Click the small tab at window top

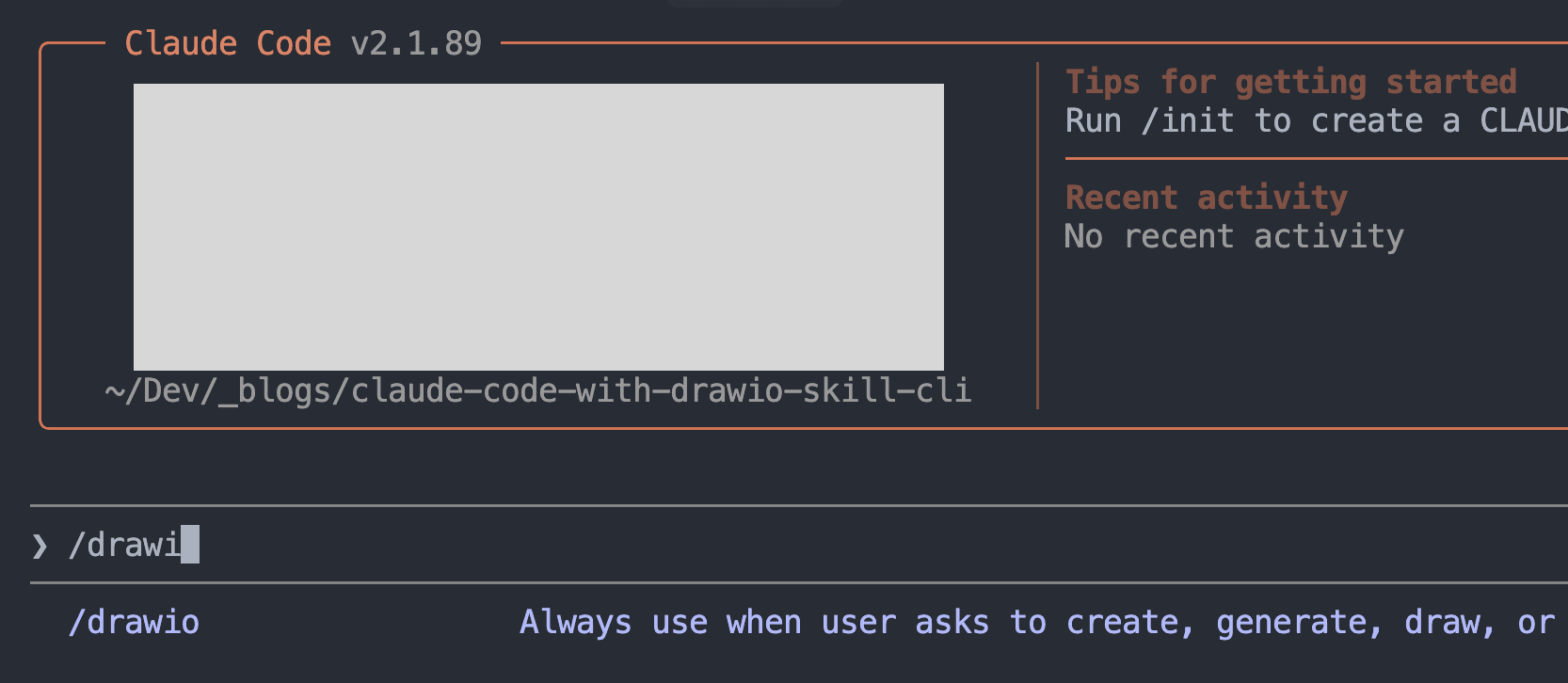(754, 3)
